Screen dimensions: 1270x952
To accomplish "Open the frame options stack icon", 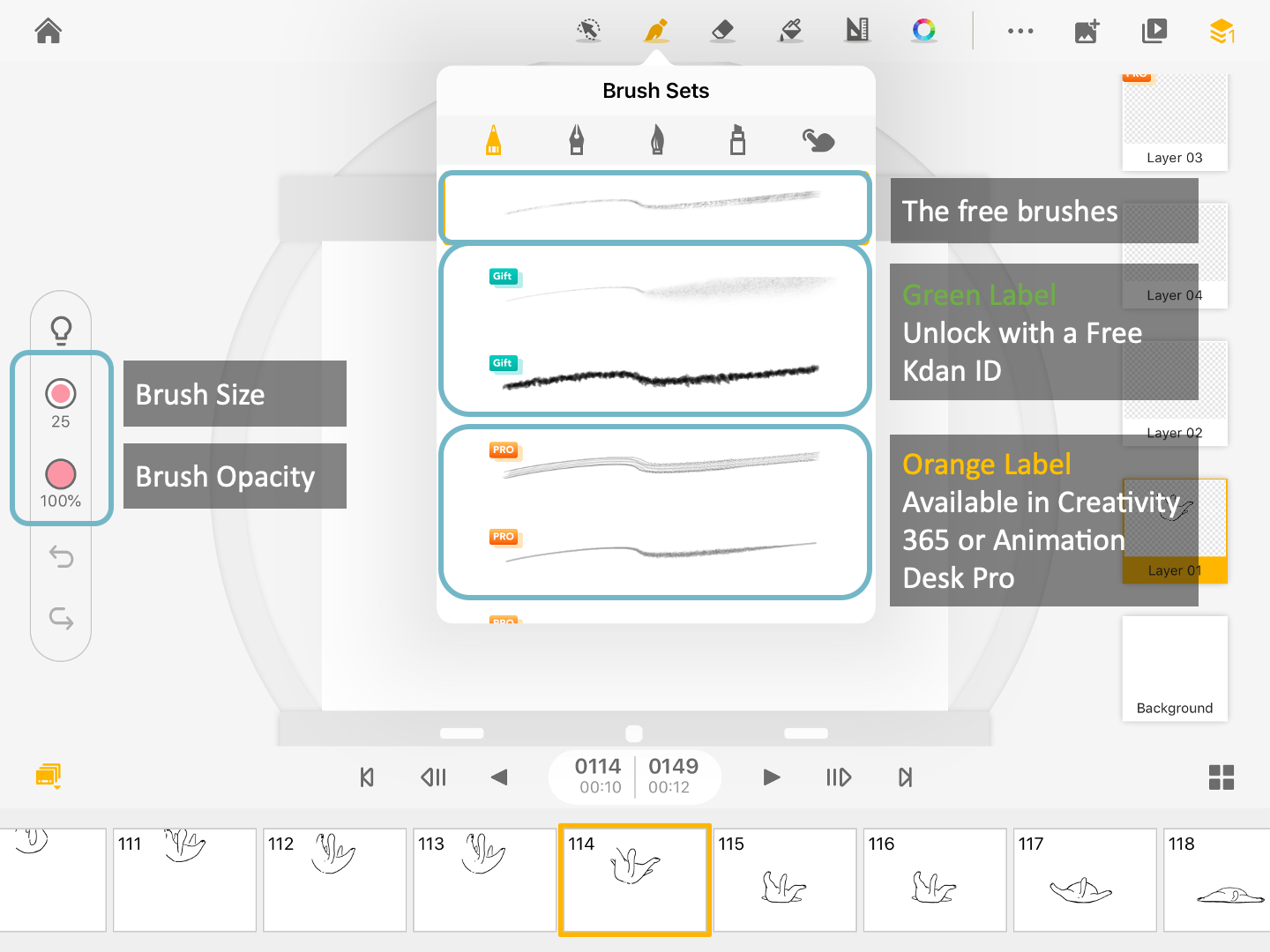I will tap(49, 776).
